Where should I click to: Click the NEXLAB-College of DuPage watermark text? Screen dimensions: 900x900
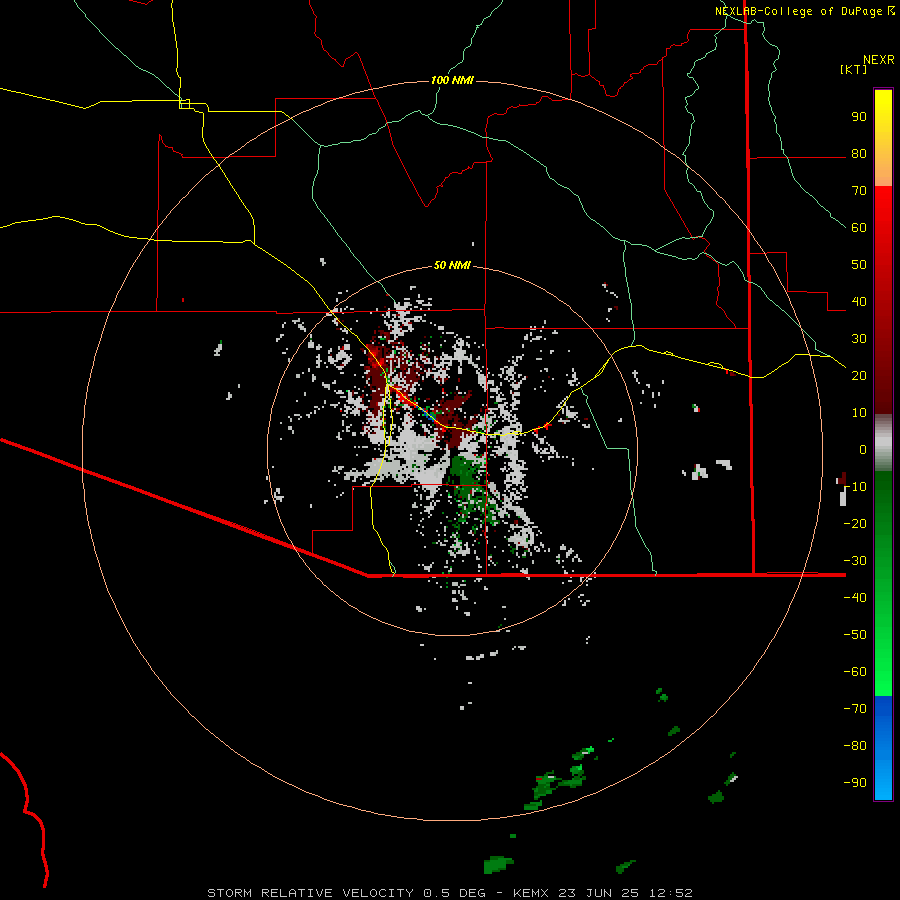pos(805,11)
